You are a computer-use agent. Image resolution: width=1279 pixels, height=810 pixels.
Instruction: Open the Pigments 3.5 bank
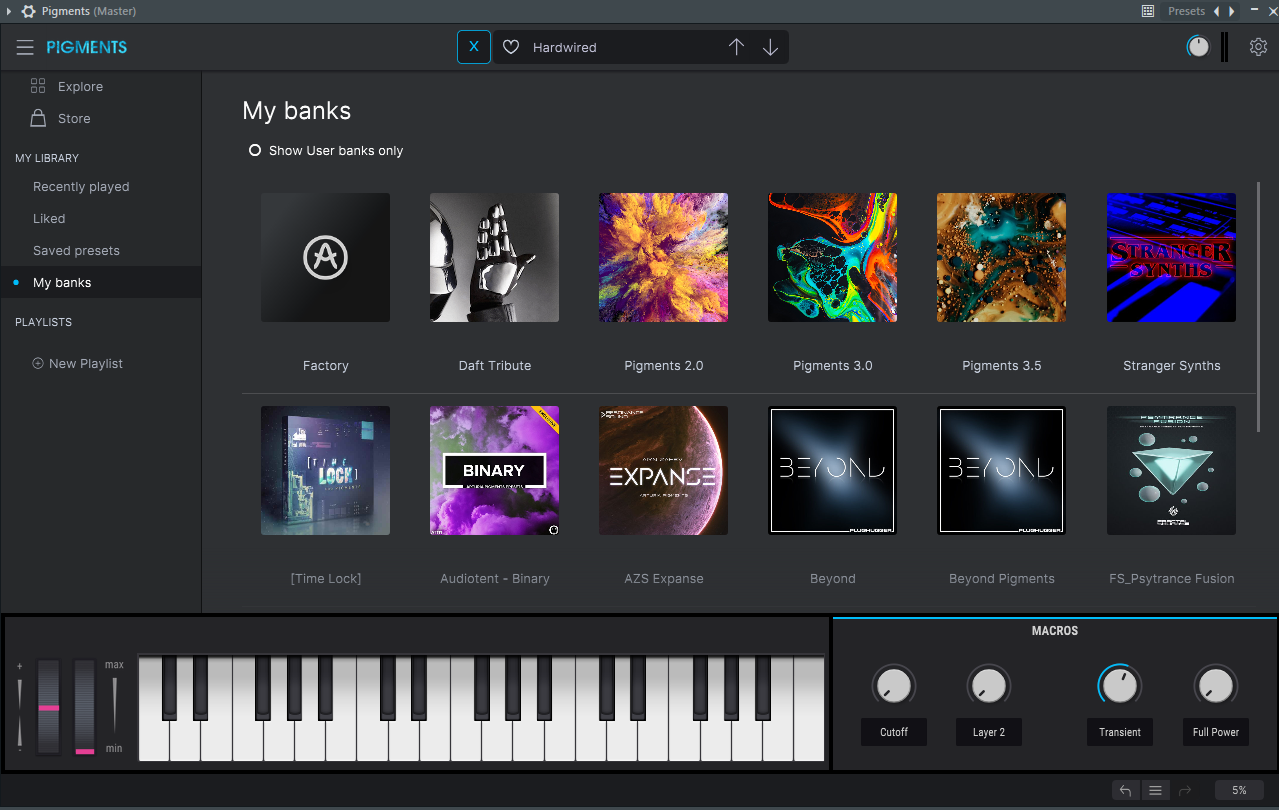[1002, 258]
